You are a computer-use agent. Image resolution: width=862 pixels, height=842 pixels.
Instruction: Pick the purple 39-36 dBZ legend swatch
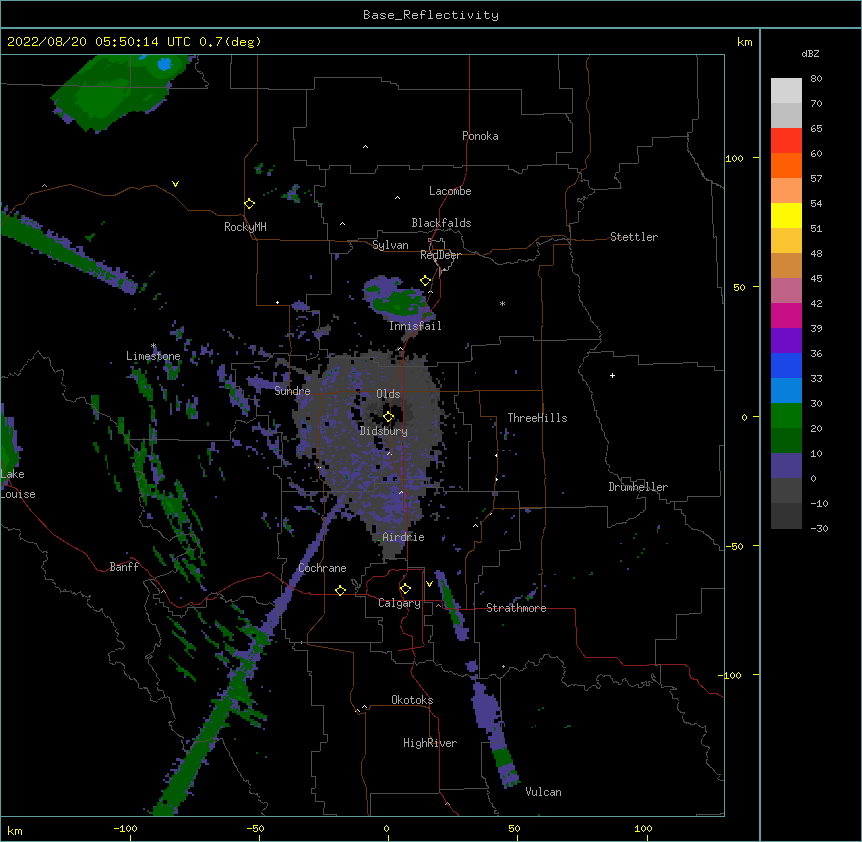786,341
